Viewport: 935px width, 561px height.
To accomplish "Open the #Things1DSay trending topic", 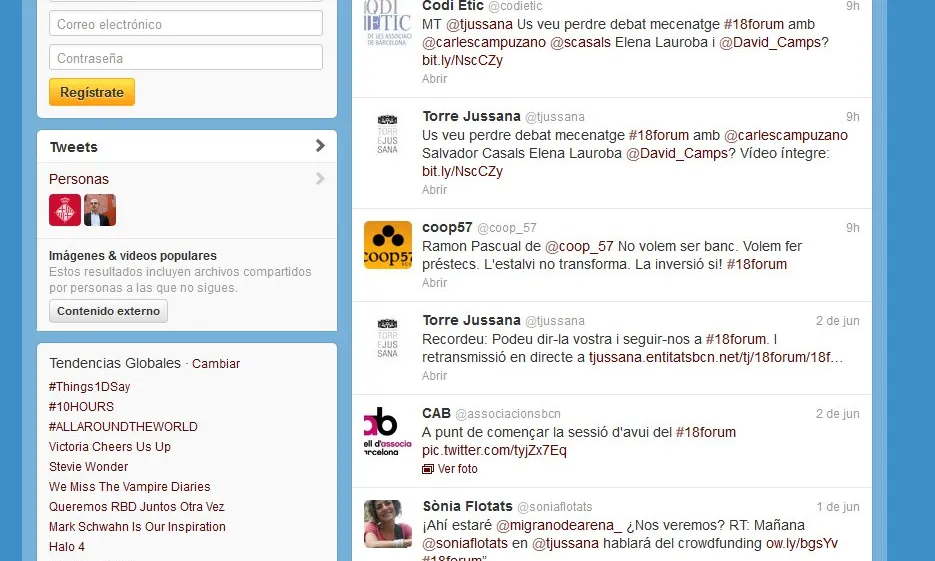I will click(x=89, y=387).
